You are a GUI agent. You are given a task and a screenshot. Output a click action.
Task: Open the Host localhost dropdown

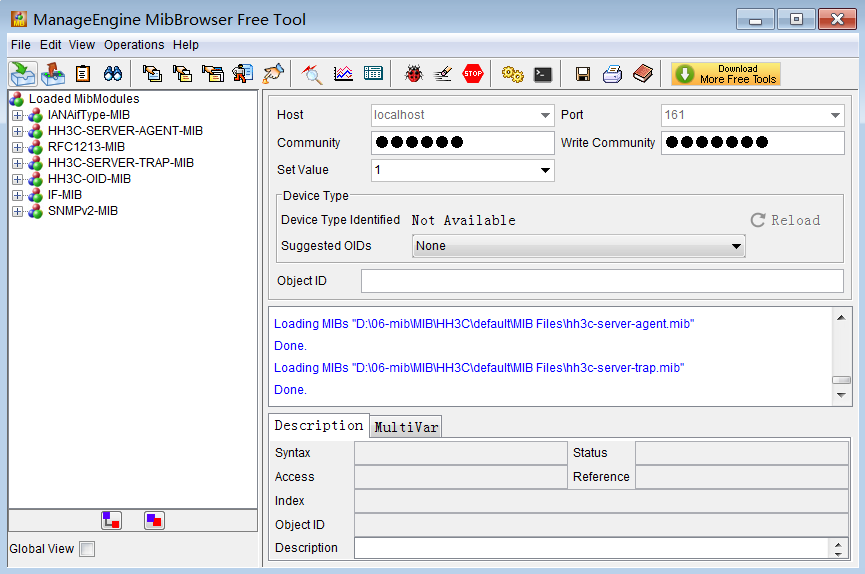point(545,115)
